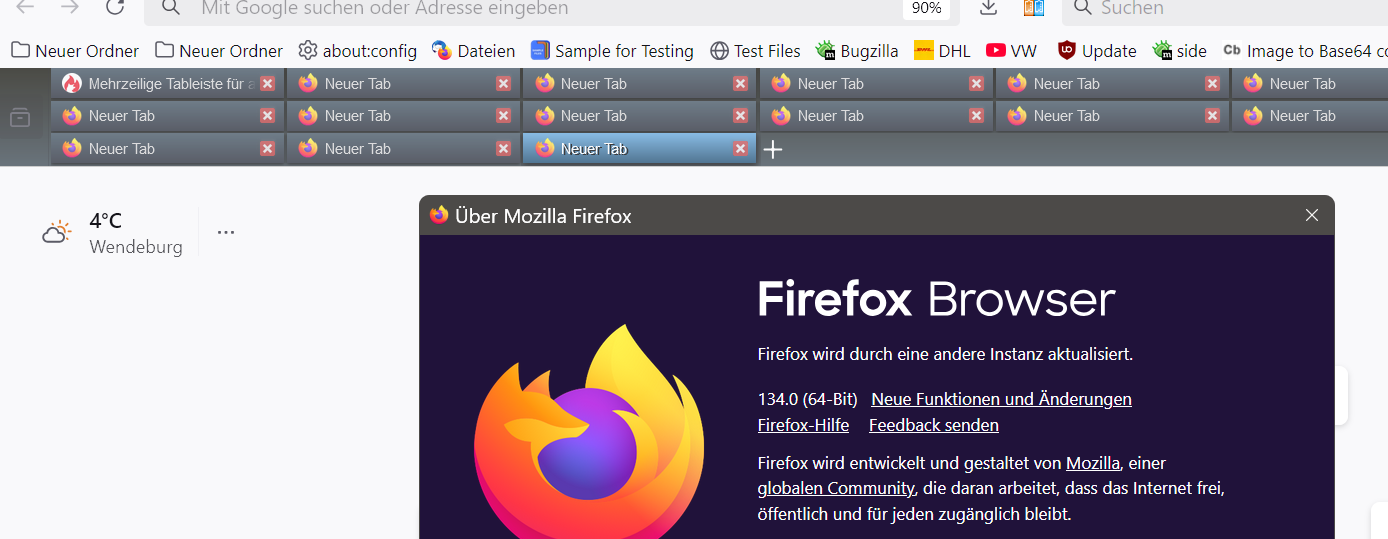Go back to previous page

[x=25, y=8]
